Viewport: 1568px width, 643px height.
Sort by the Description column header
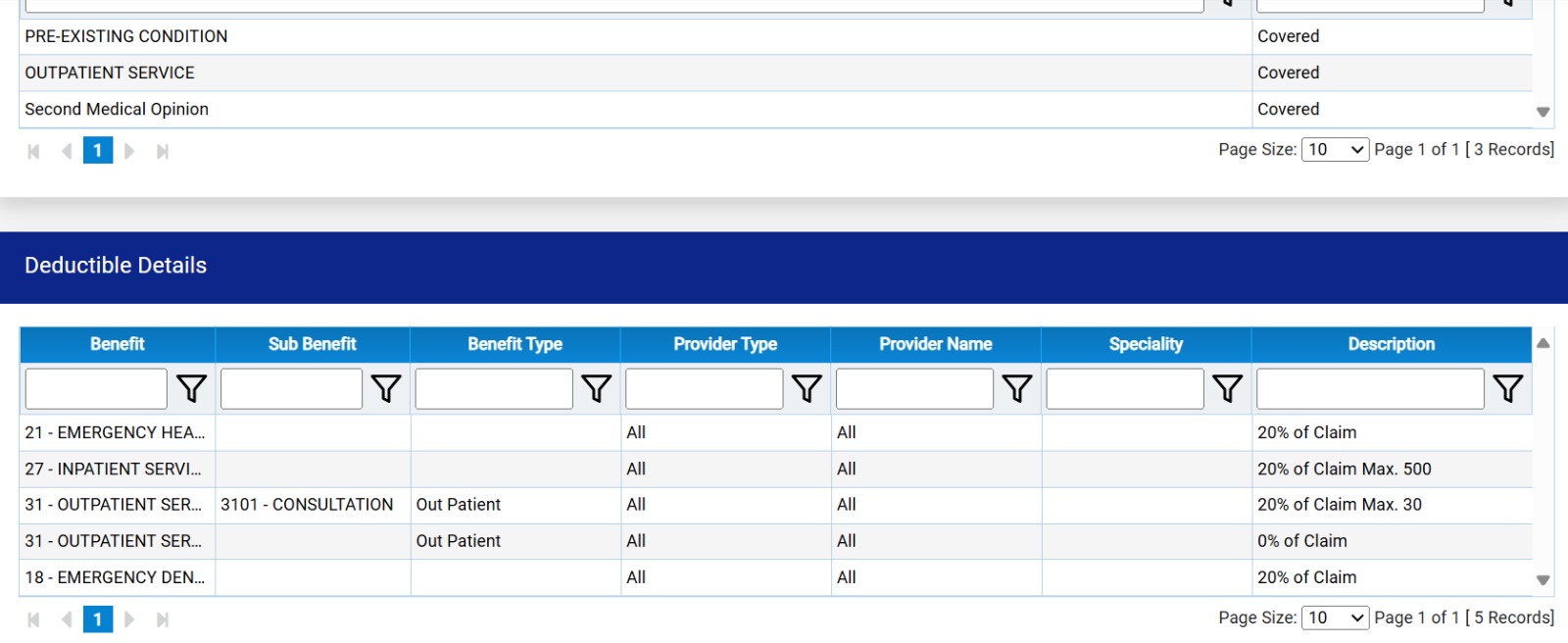click(x=1392, y=344)
